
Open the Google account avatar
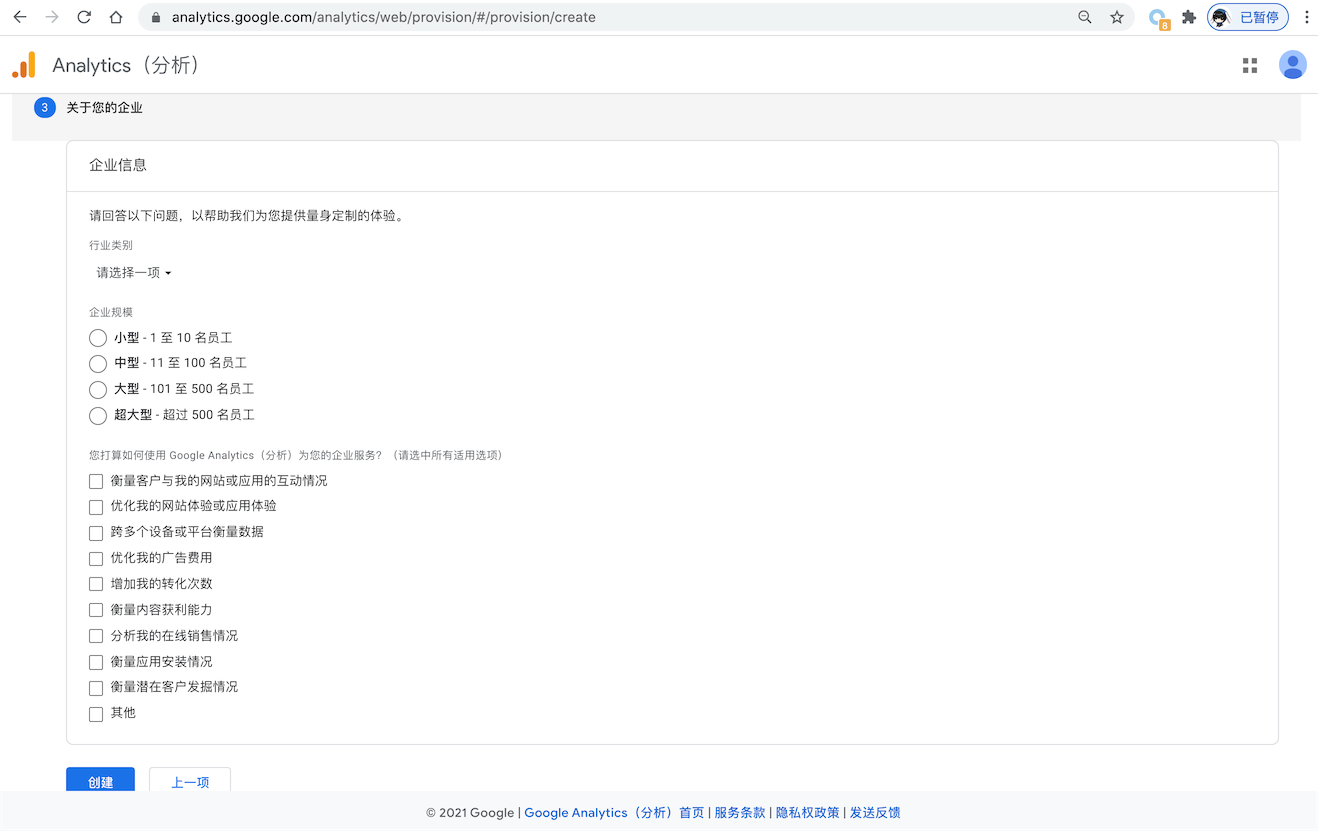tap(1292, 65)
